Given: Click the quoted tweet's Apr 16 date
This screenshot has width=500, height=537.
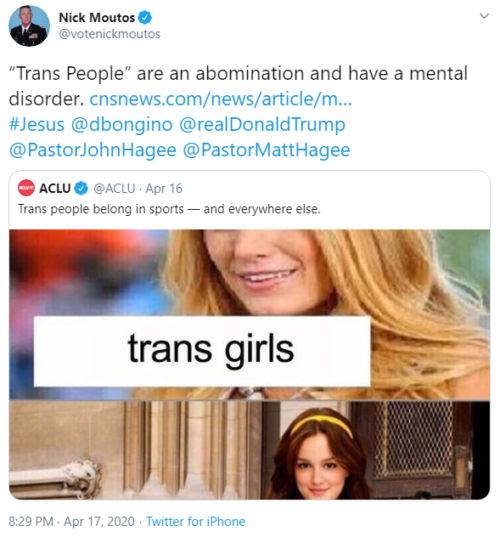Looking at the screenshot, I should [x=164, y=188].
